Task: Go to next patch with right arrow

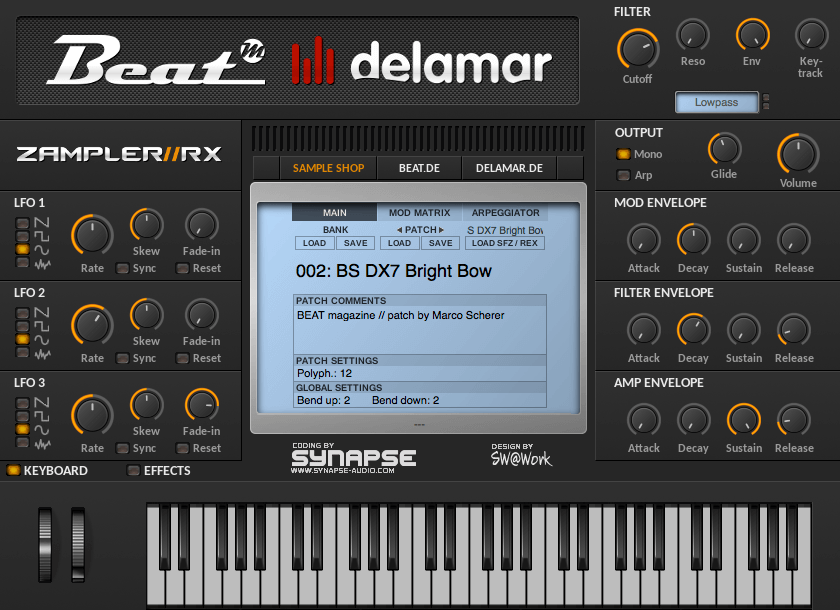Action: click(x=441, y=230)
